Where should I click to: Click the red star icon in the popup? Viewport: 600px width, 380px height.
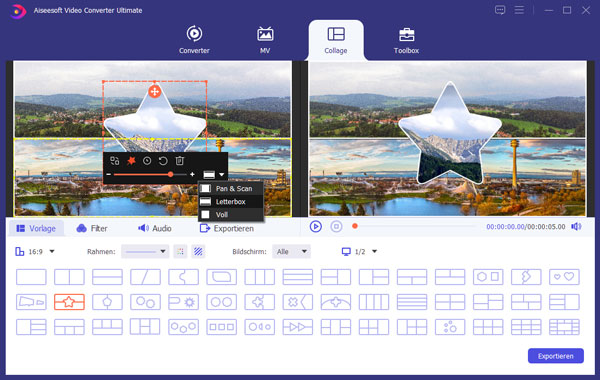point(131,161)
